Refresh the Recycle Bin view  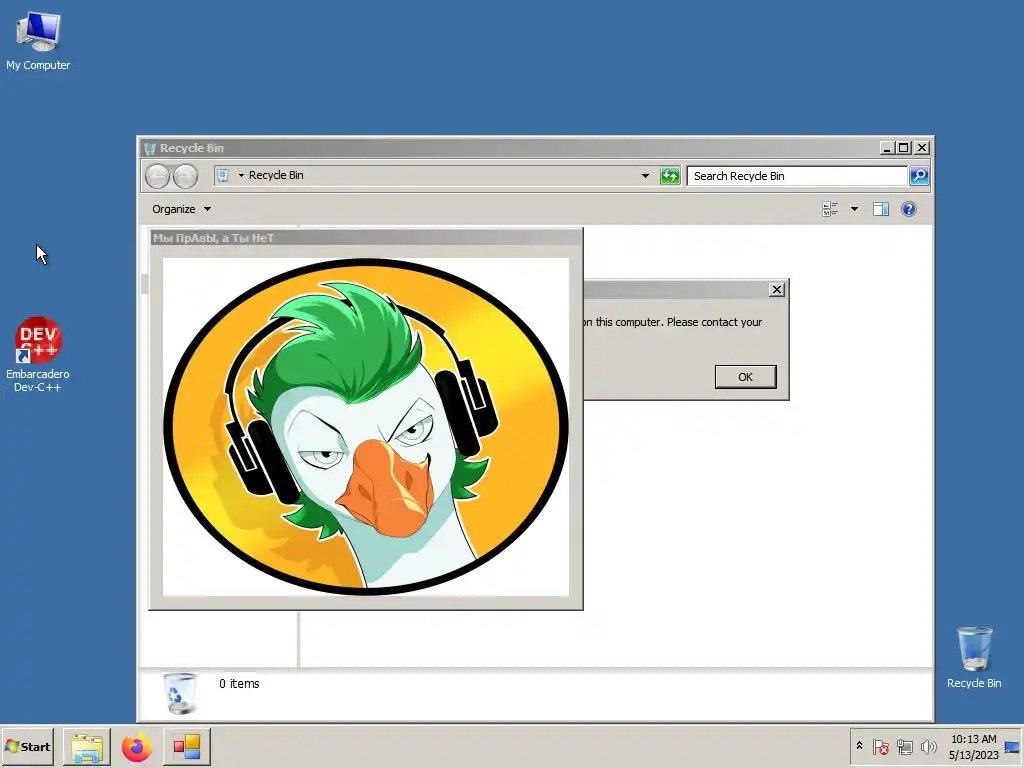pyautogui.click(x=670, y=176)
